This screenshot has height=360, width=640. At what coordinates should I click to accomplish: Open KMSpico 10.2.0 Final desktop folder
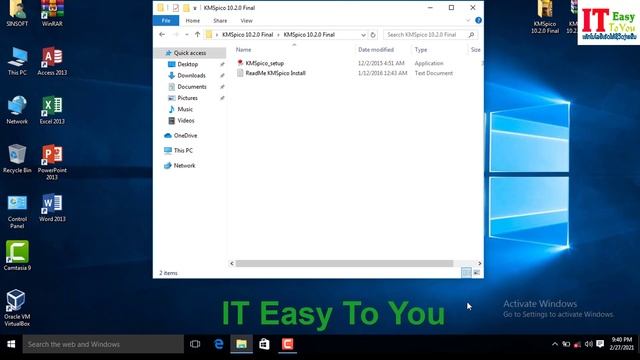pyautogui.click(x=545, y=17)
